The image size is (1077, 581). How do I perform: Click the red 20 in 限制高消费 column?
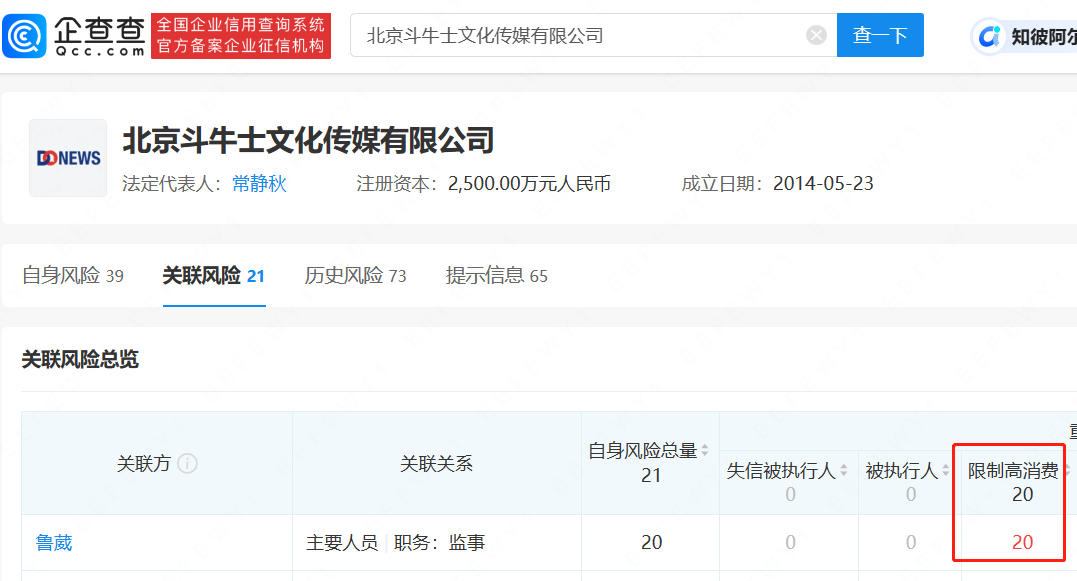(x=1022, y=542)
